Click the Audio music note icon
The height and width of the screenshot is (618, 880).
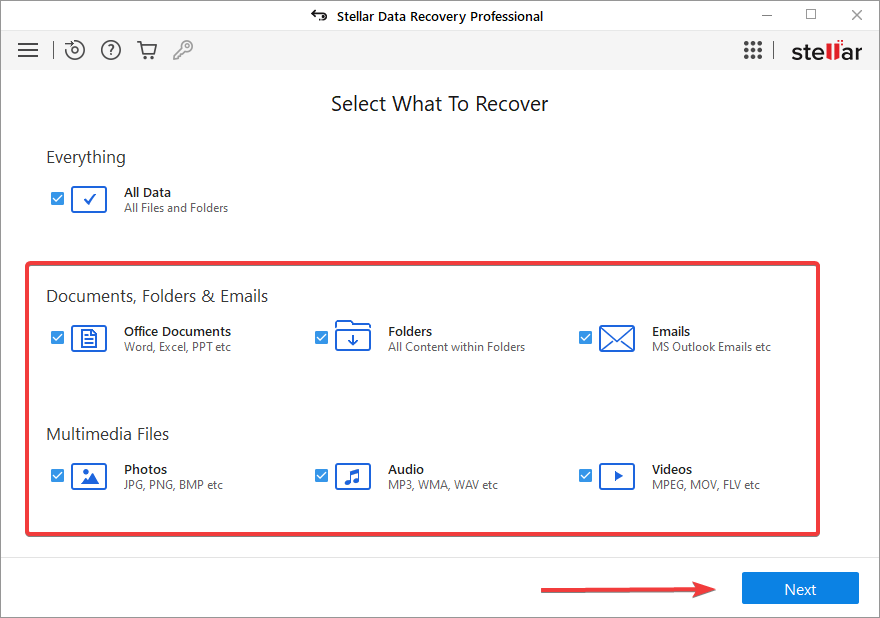pyautogui.click(x=353, y=477)
